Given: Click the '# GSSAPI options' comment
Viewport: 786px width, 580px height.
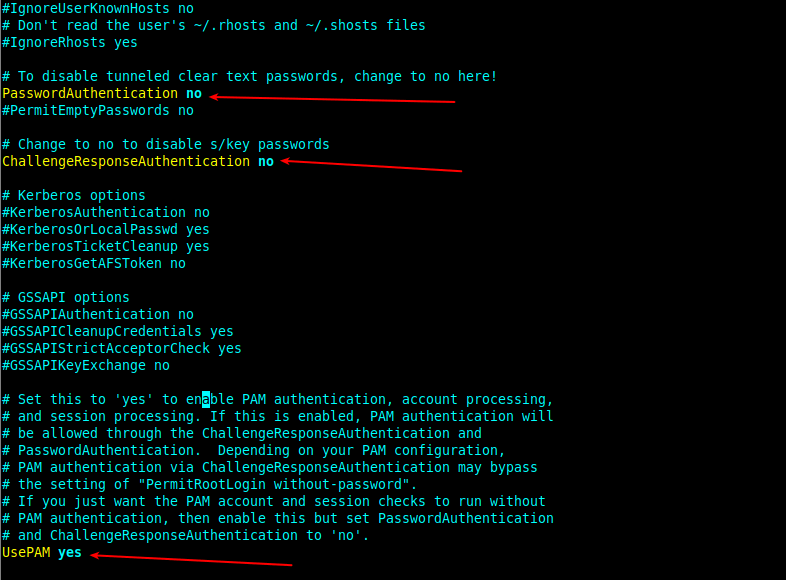Looking at the screenshot, I should [x=66, y=297].
